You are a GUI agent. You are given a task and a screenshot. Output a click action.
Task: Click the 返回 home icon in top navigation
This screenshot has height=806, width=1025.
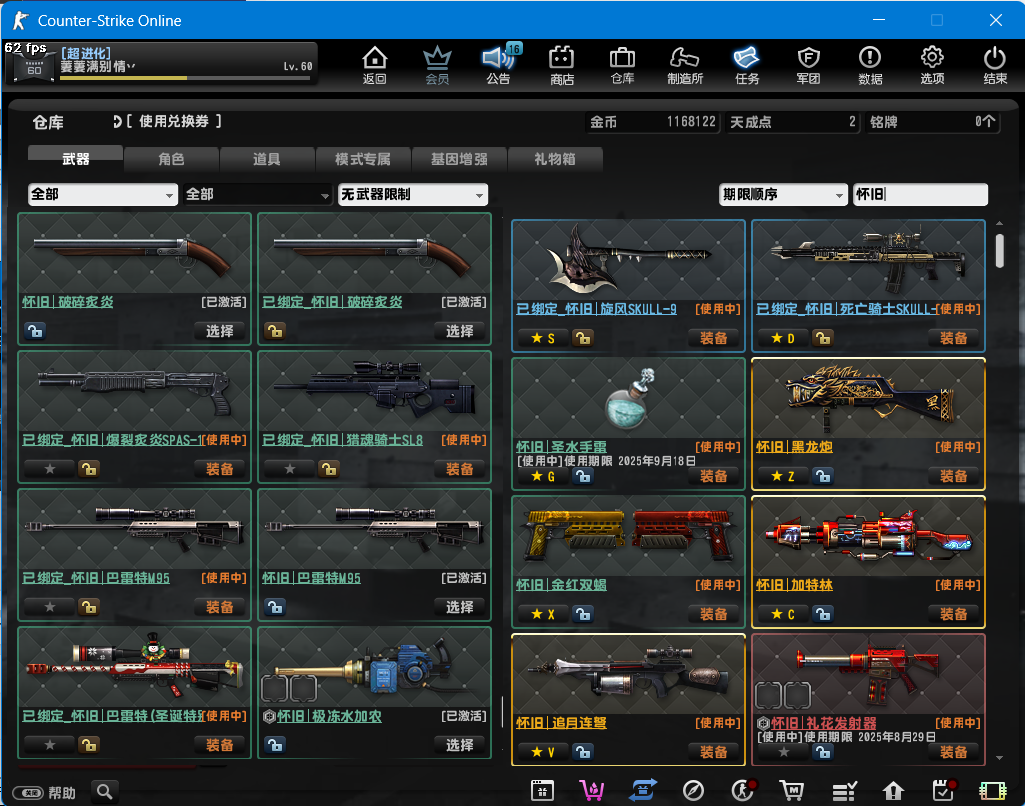click(375, 65)
